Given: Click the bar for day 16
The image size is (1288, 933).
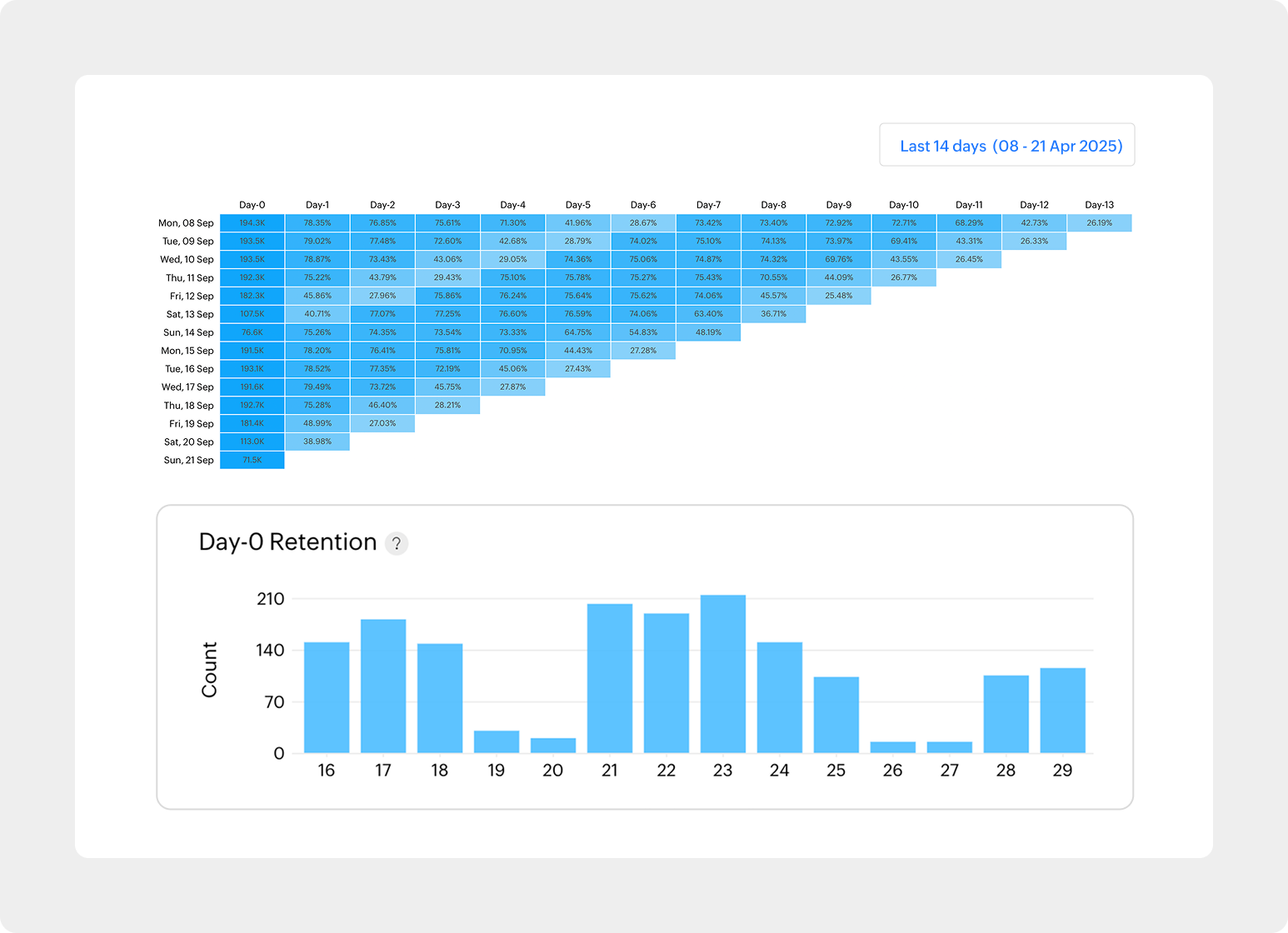Looking at the screenshot, I should [327, 697].
